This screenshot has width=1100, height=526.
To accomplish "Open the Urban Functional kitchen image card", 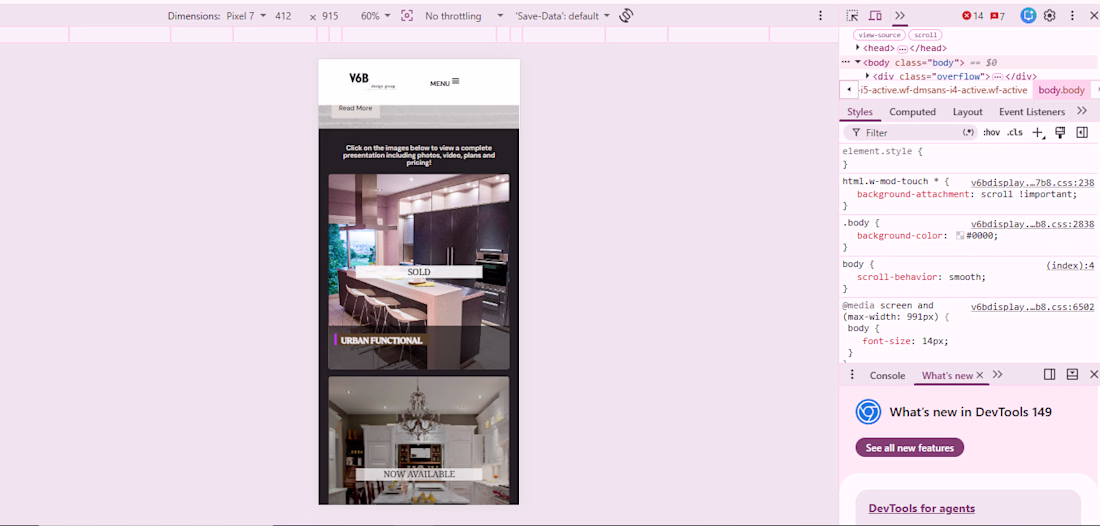I will click(x=419, y=271).
